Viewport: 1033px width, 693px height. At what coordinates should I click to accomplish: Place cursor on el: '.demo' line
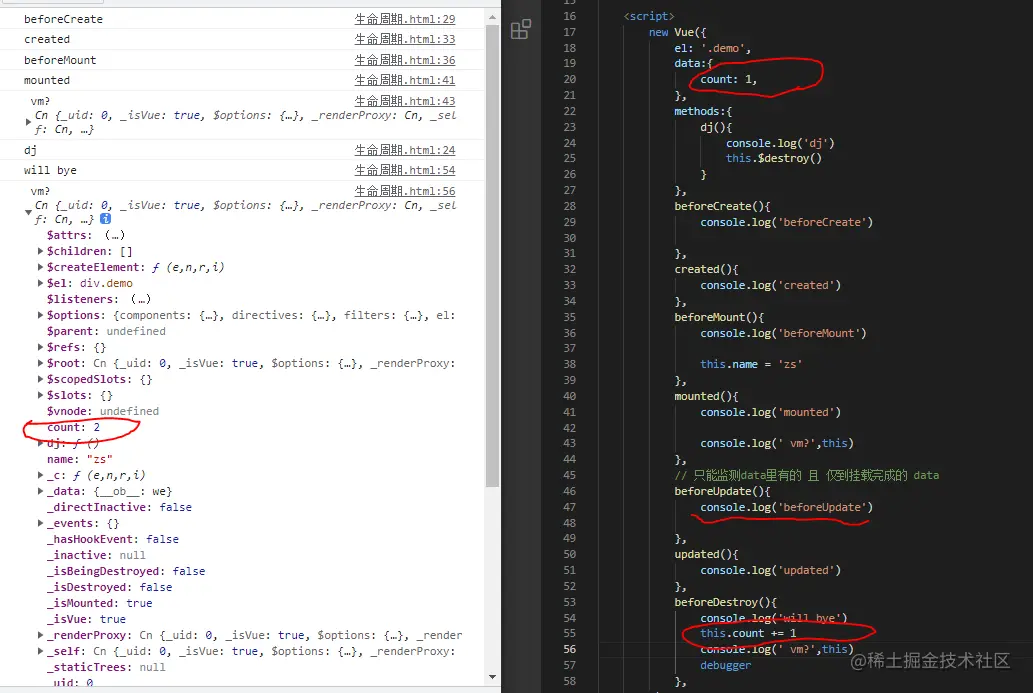click(712, 48)
